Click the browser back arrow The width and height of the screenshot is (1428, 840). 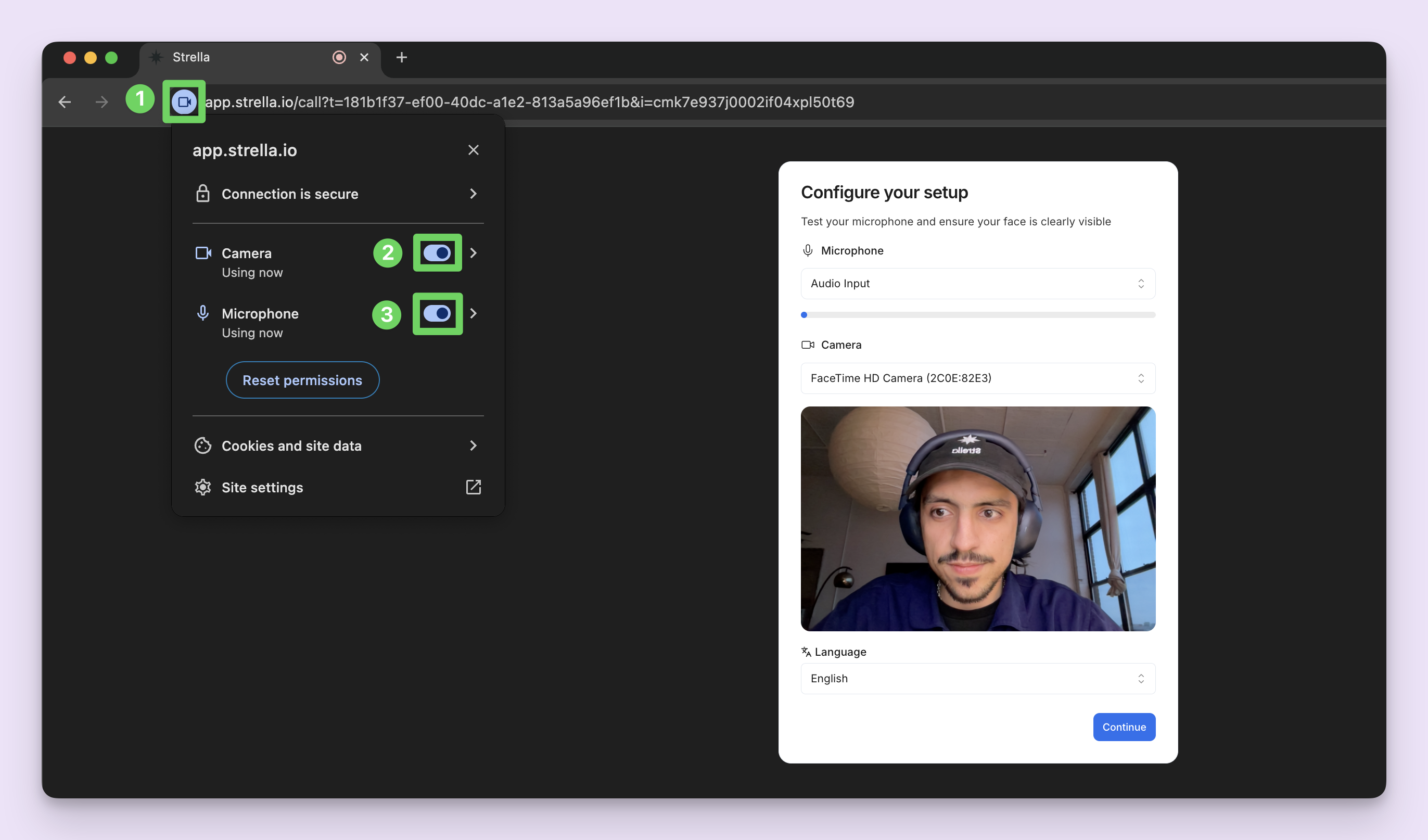point(65,102)
